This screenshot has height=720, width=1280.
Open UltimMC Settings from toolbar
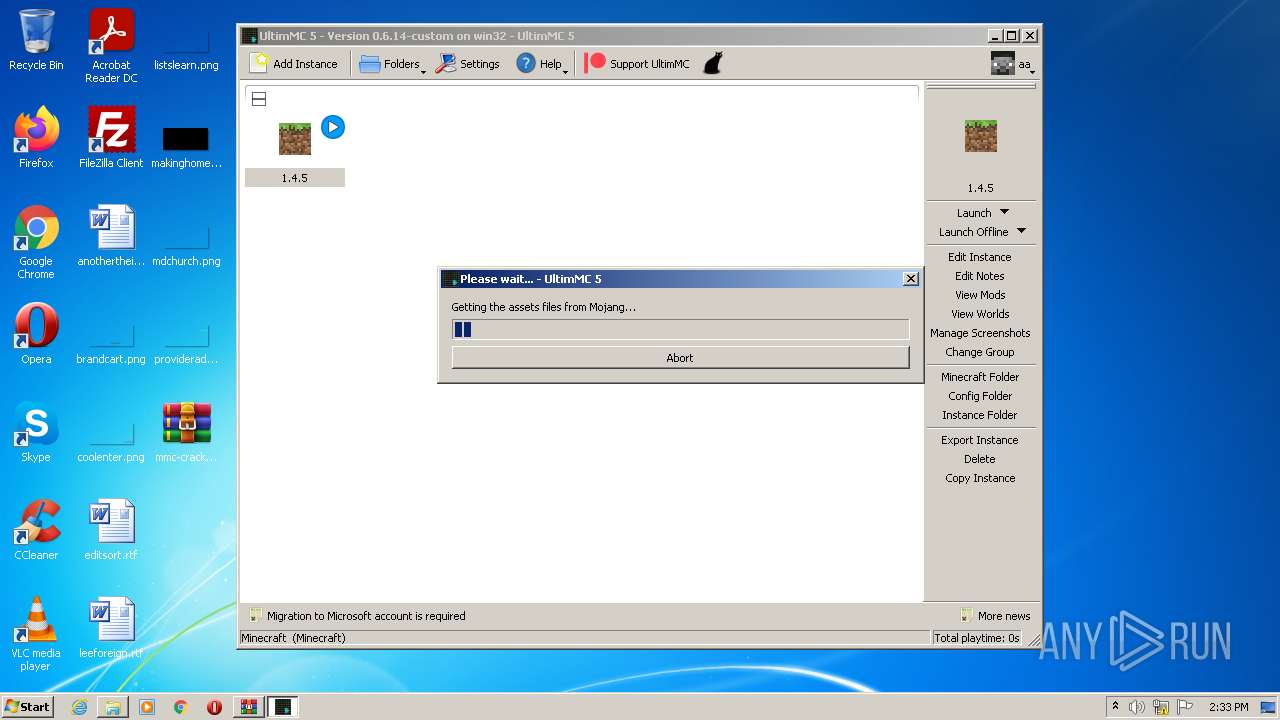click(467, 63)
